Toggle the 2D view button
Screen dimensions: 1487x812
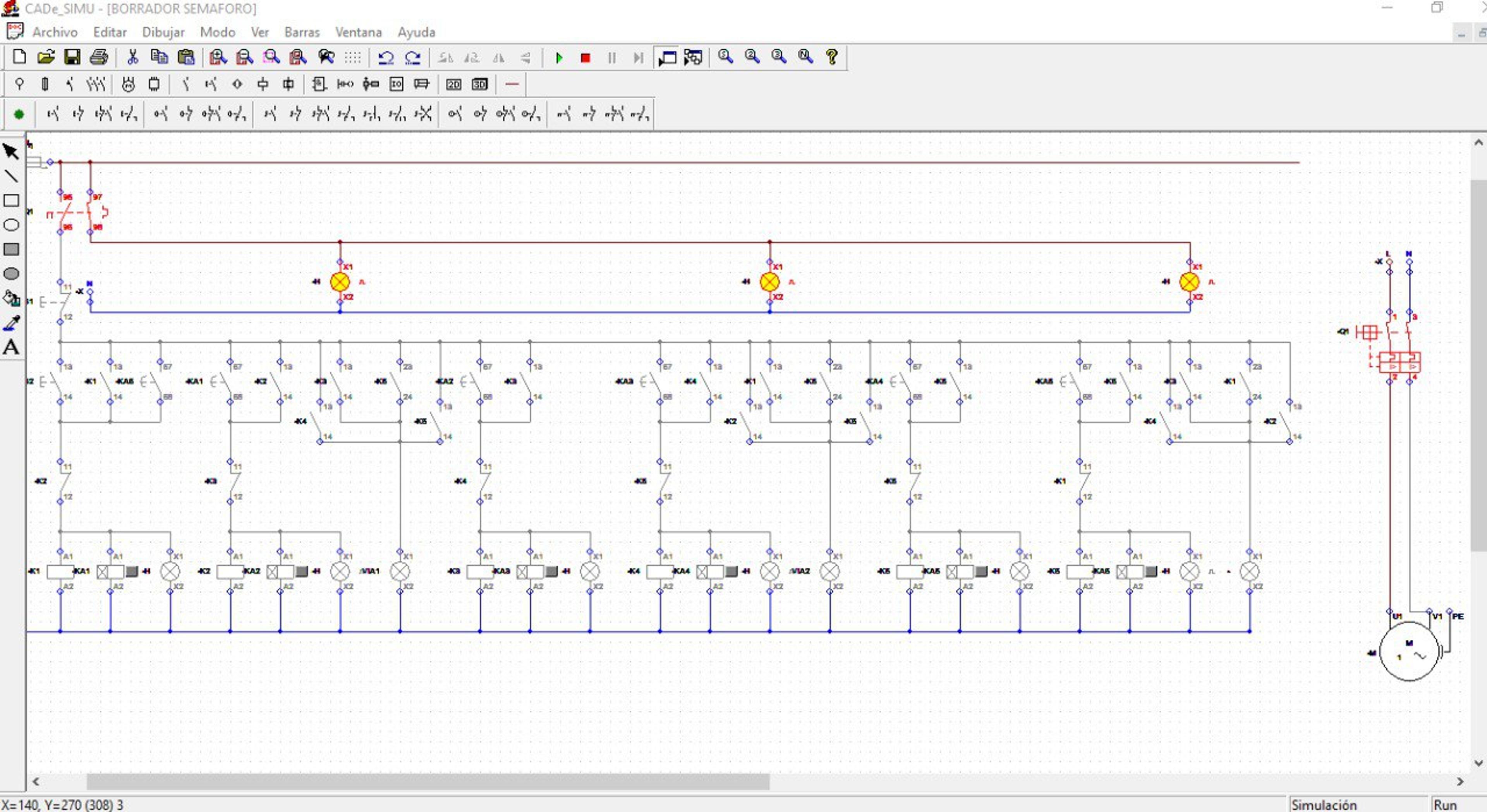454,85
